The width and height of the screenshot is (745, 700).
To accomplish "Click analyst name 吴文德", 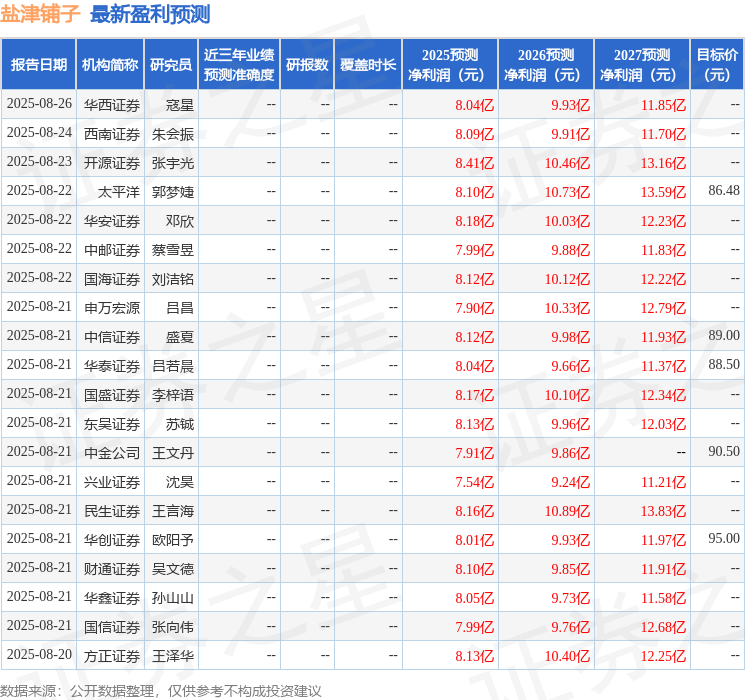I will [x=173, y=569].
